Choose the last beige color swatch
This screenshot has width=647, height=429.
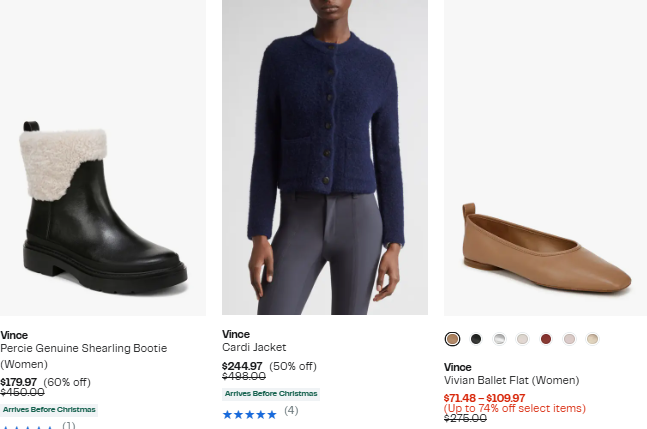tap(592, 339)
